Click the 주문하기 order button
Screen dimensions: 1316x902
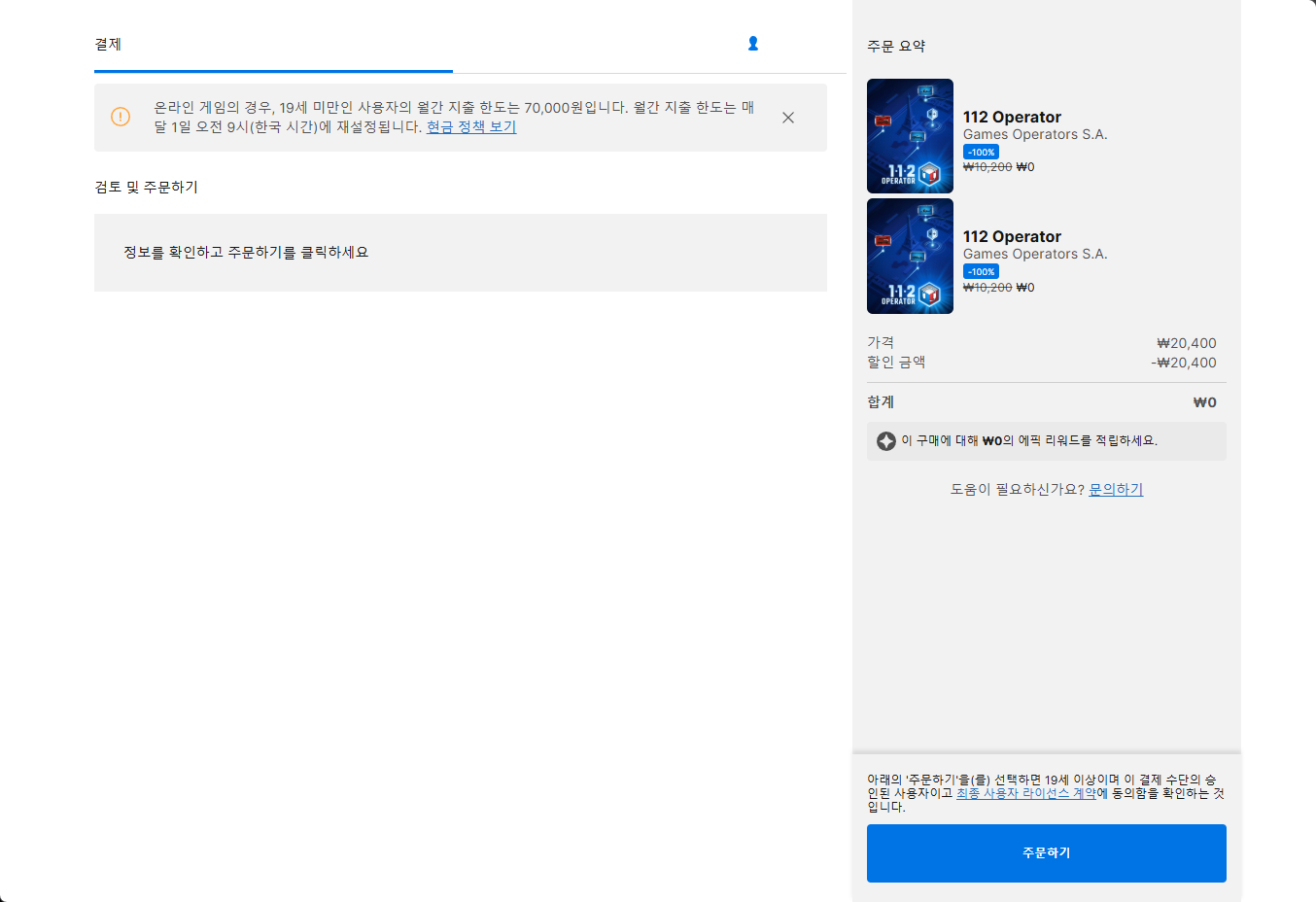pos(1047,853)
